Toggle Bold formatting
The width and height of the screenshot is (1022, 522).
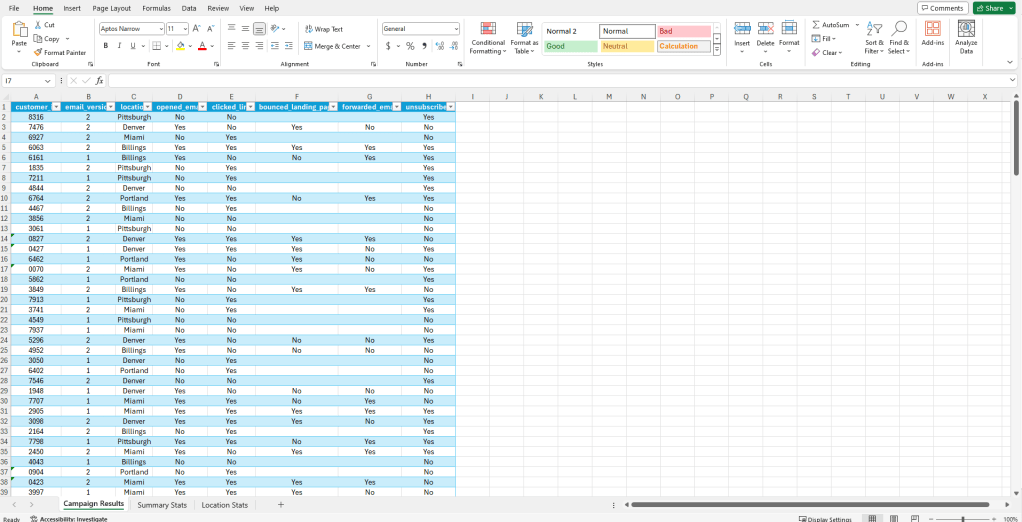pos(106,46)
